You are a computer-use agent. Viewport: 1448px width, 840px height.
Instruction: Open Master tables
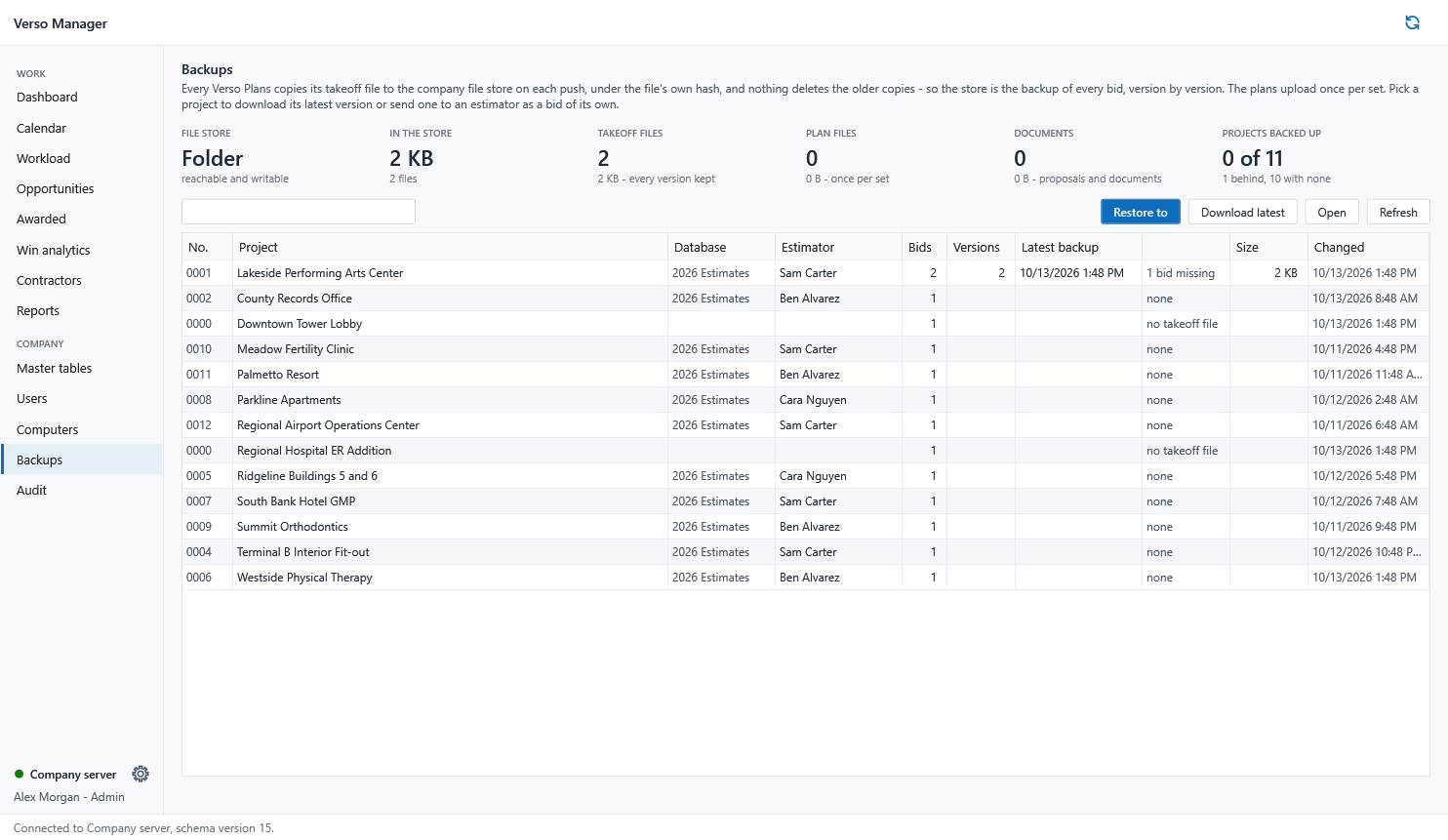(x=81, y=368)
